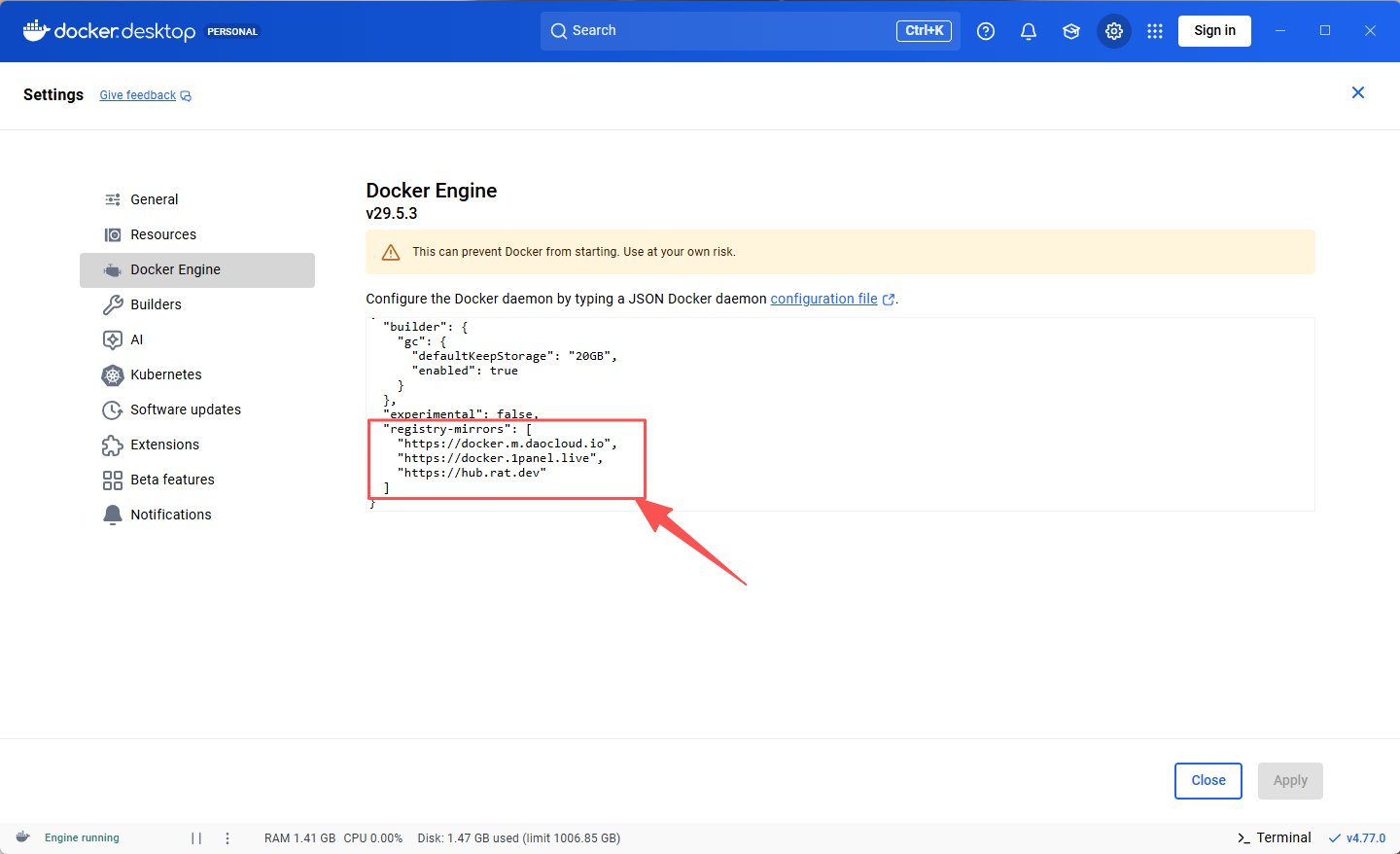Open the notifications bell in the header

[x=1029, y=31]
